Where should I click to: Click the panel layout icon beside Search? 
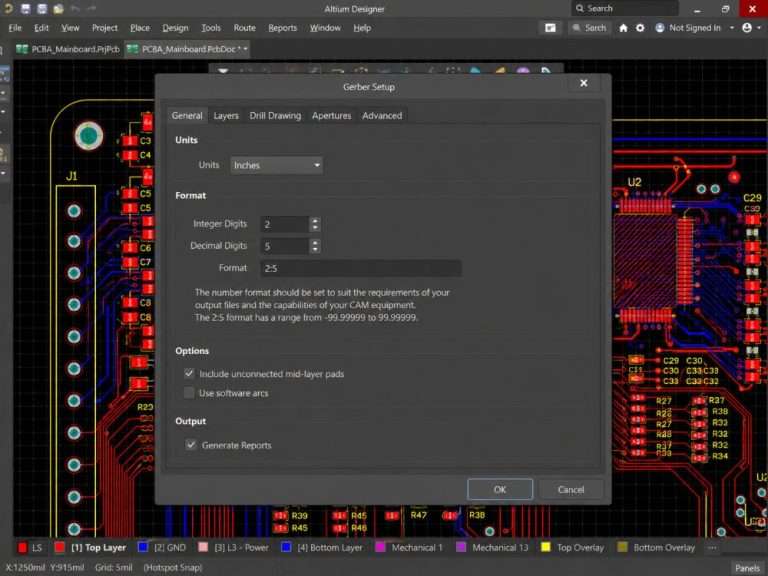(550, 28)
